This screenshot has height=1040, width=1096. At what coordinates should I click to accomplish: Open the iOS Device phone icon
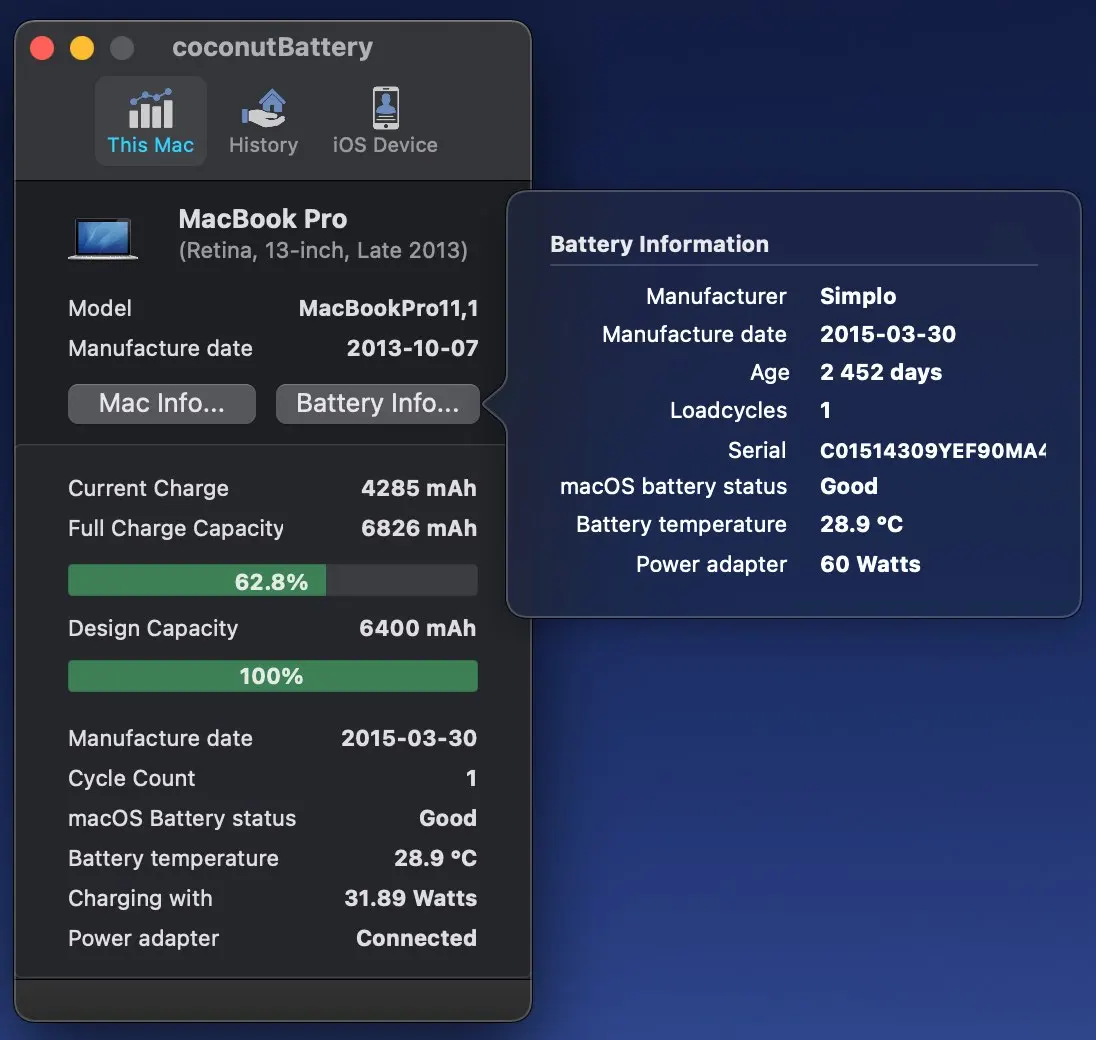point(385,108)
